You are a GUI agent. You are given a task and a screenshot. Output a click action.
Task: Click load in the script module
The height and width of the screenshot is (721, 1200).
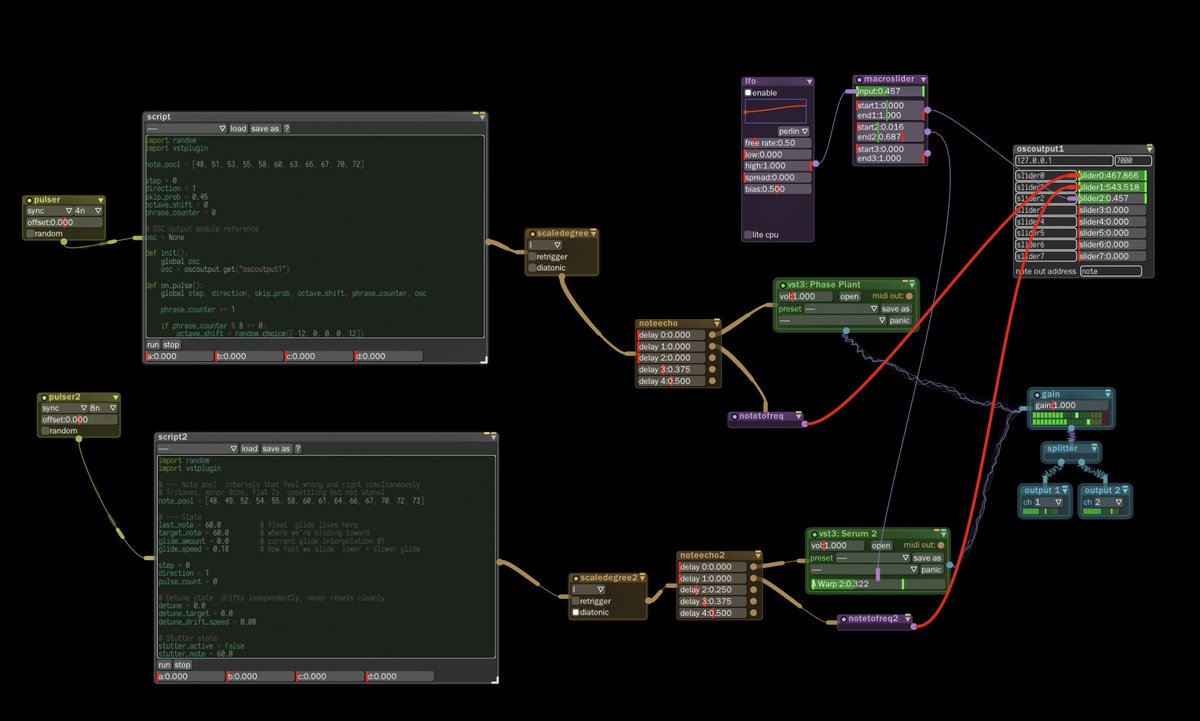tap(238, 128)
